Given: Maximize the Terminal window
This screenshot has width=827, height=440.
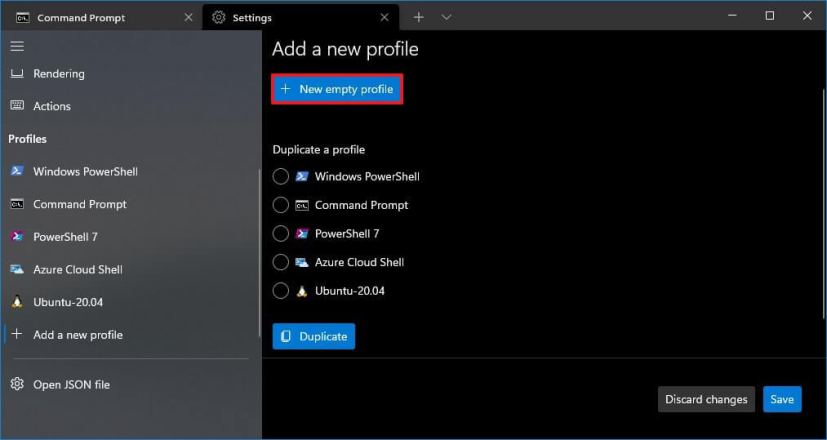Looking at the screenshot, I should (x=770, y=16).
